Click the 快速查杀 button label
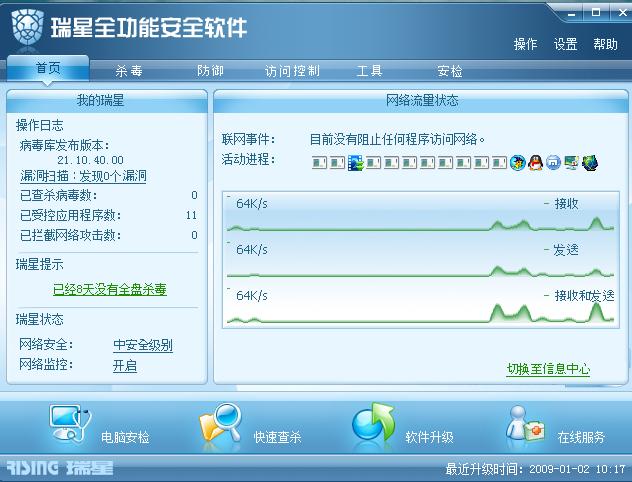Viewport: 632px width, 482px height. pos(277,437)
